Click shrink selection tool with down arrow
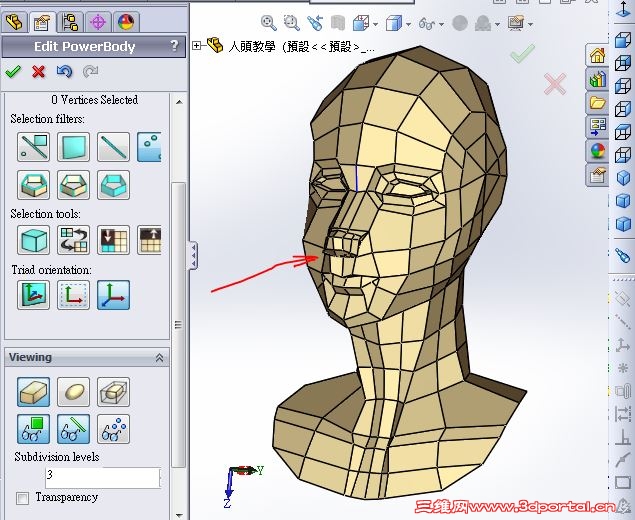Screen dimensions: 635x520 point(113,240)
